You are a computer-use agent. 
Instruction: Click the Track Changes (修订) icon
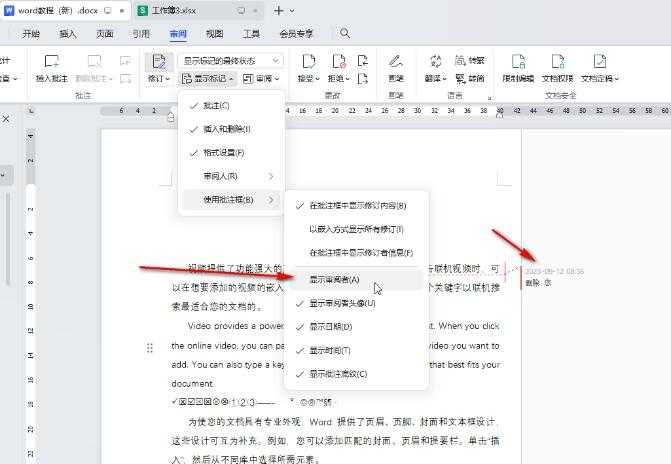click(x=159, y=61)
